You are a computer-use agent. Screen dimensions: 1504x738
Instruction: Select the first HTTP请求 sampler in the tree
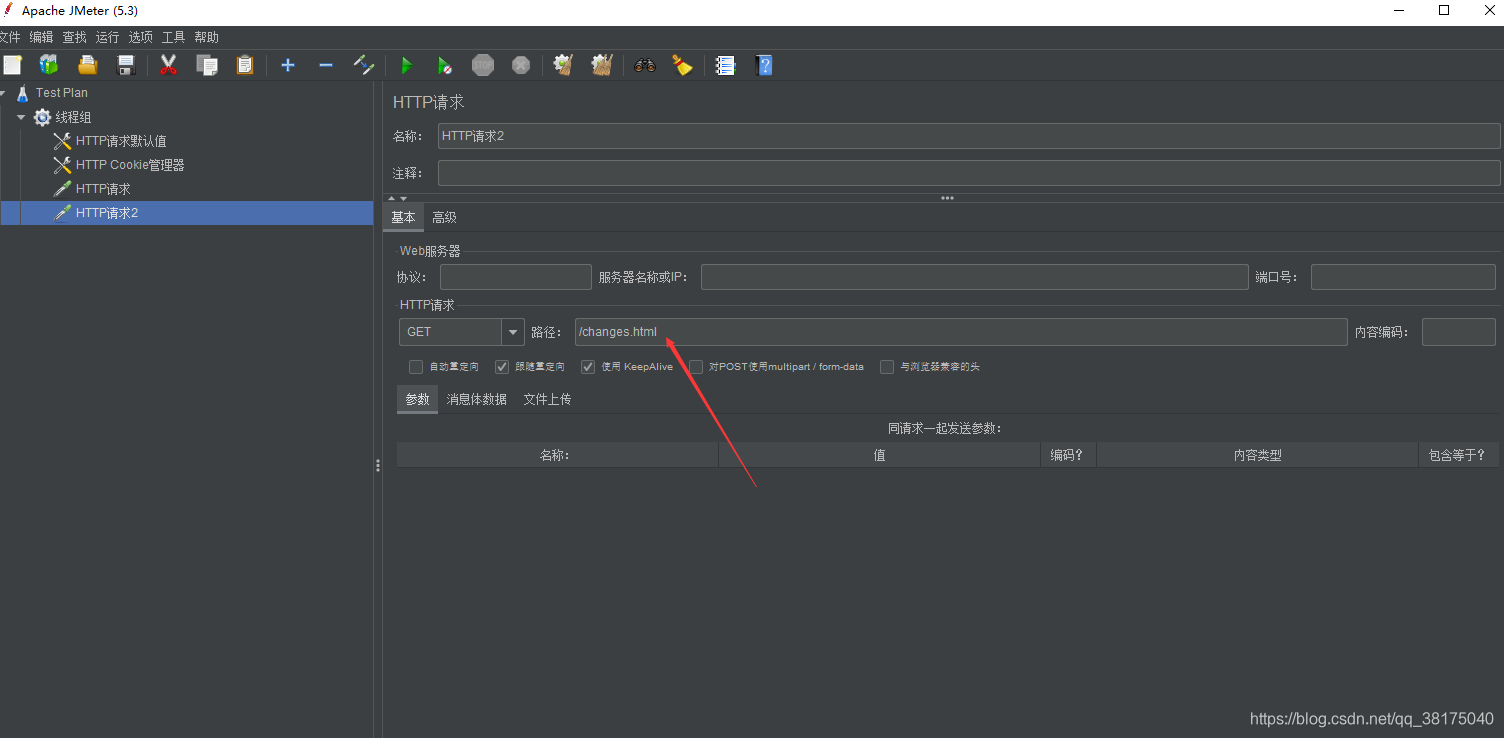pos(103,189)
